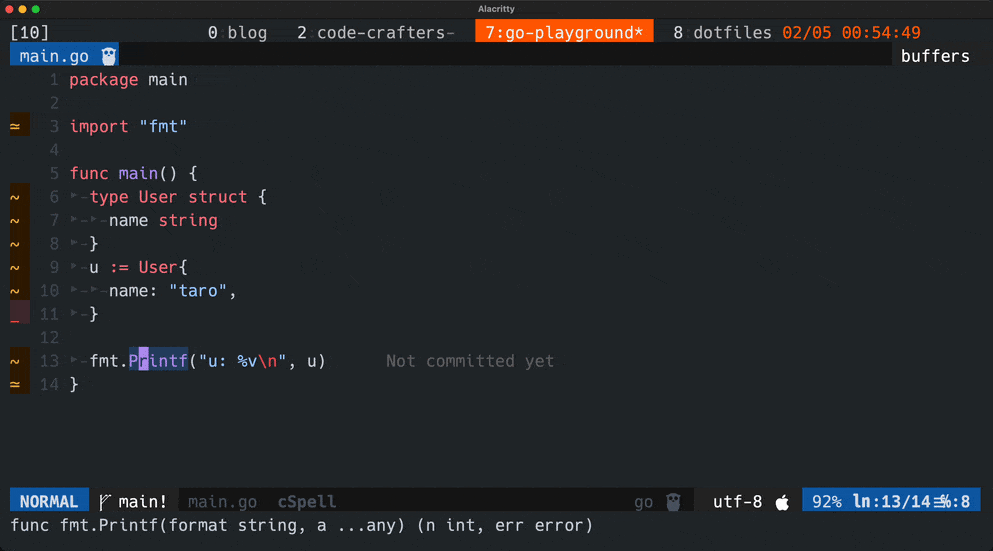993x551 pixels.
Task: Place cursor on Printf in line 13
Action: 158,361
